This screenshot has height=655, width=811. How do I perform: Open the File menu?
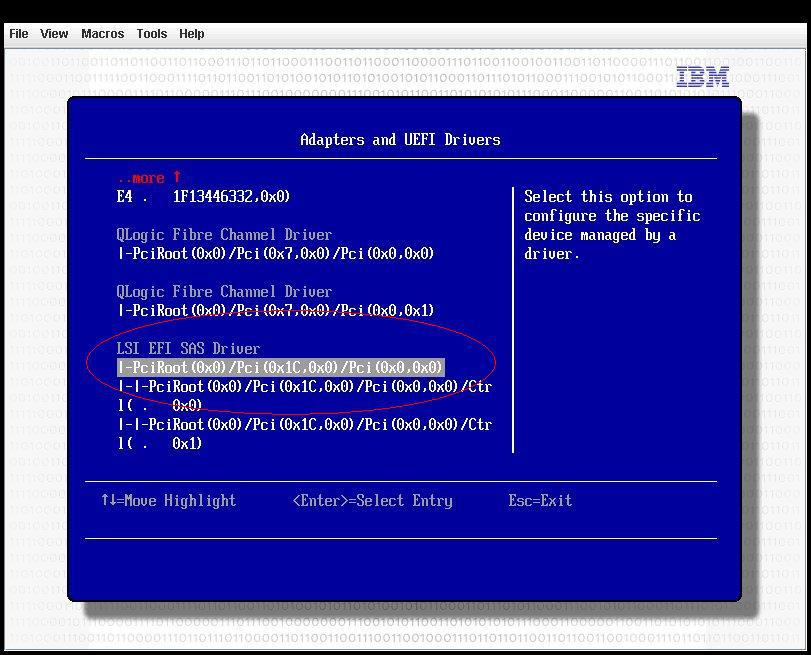click(18, 33)
